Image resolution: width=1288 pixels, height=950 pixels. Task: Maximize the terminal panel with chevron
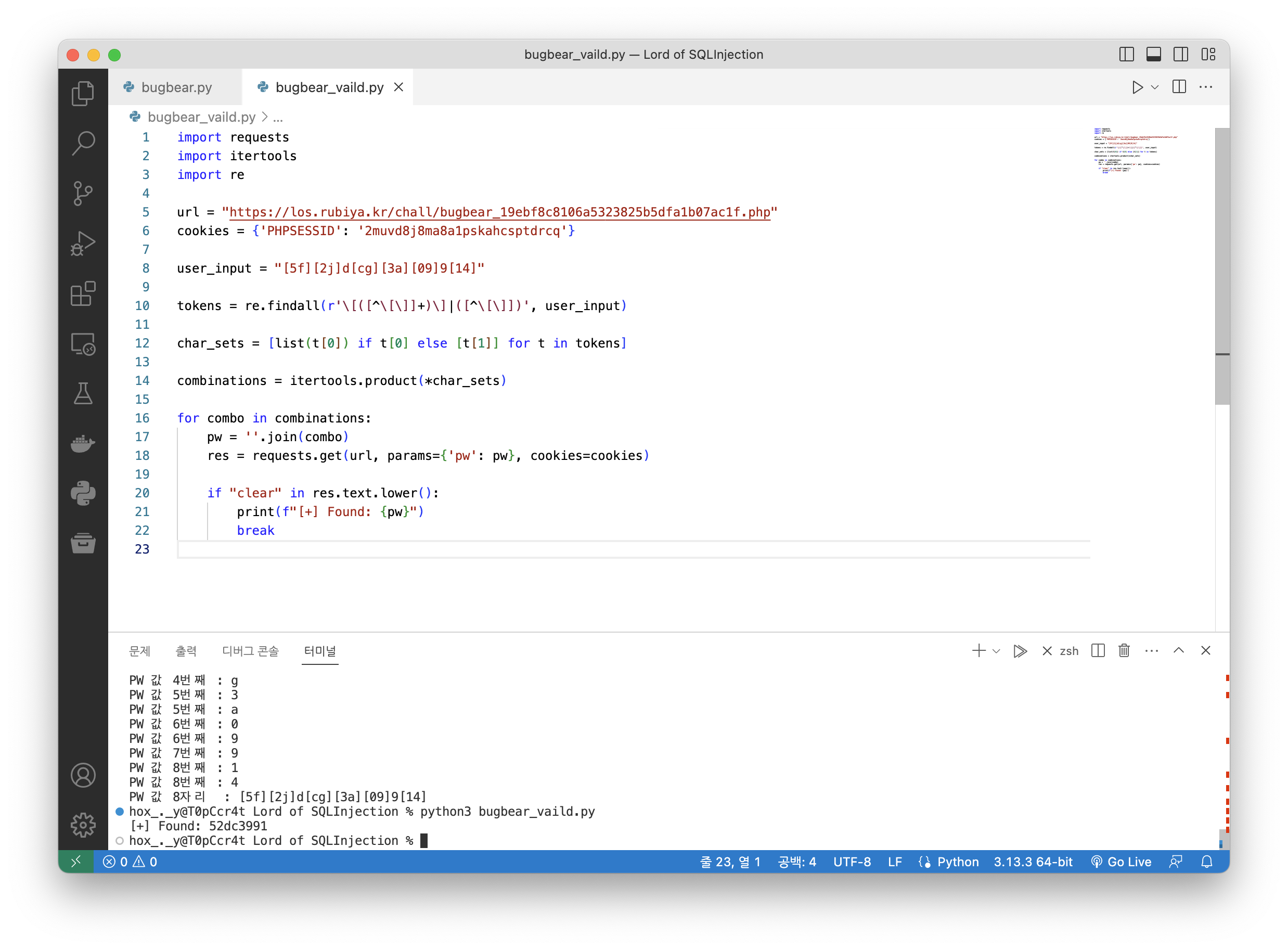(1179, 650)
